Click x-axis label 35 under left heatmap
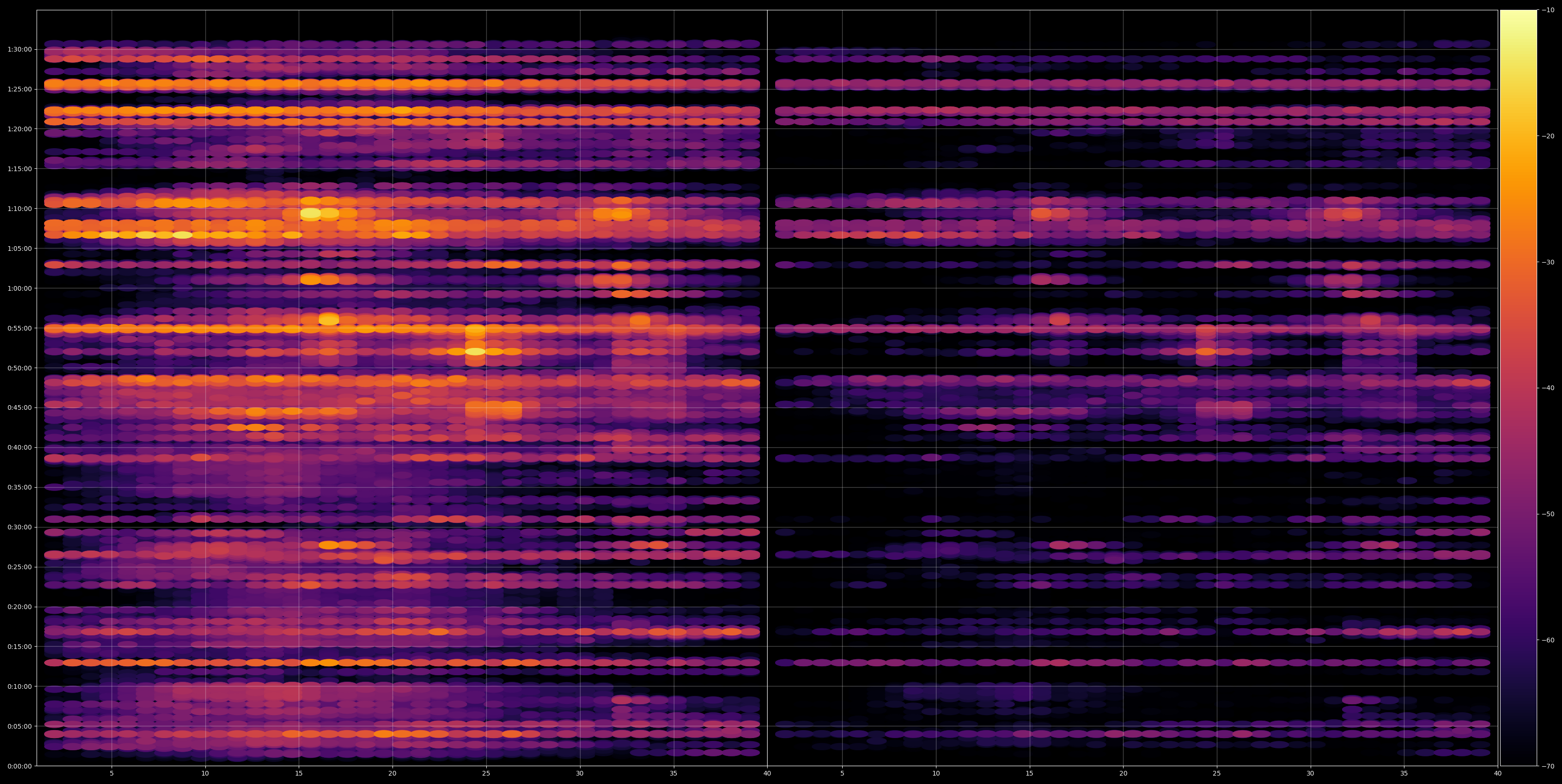 (674, 774)
